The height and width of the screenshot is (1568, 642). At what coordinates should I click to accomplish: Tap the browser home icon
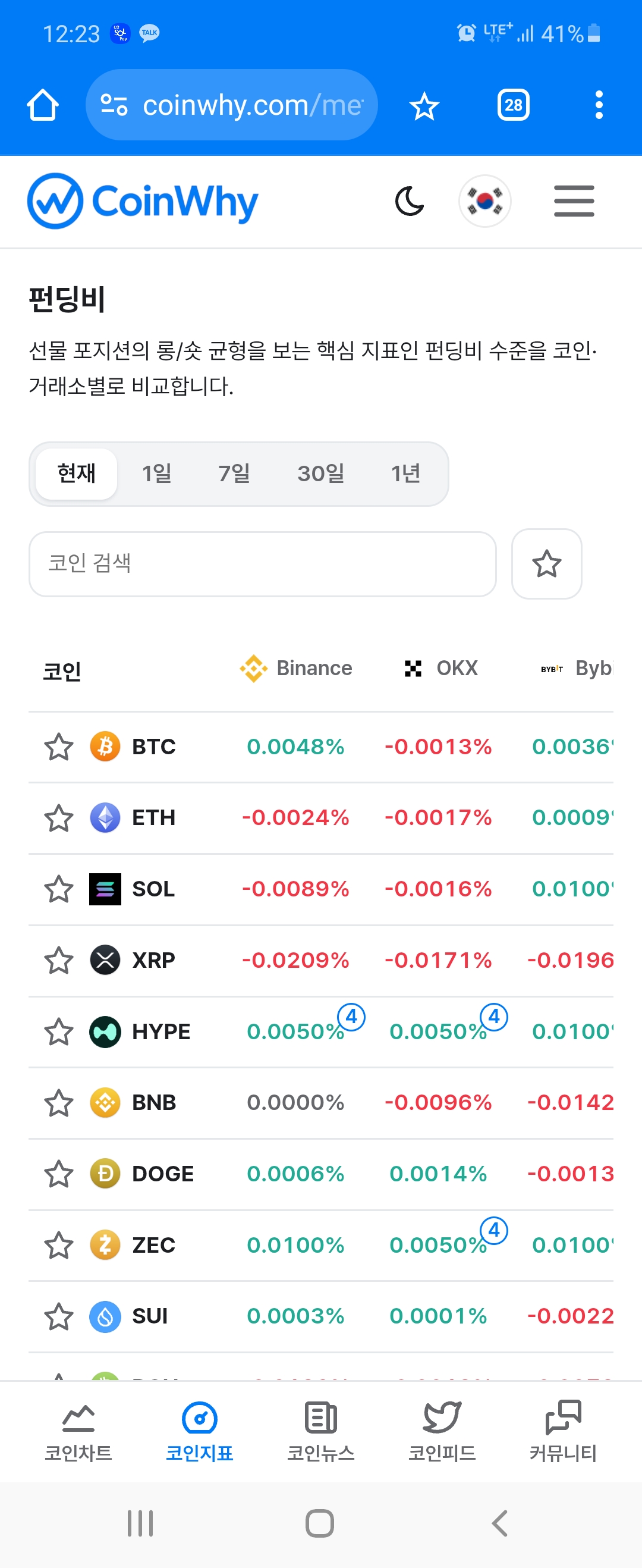tap(43, 105)
